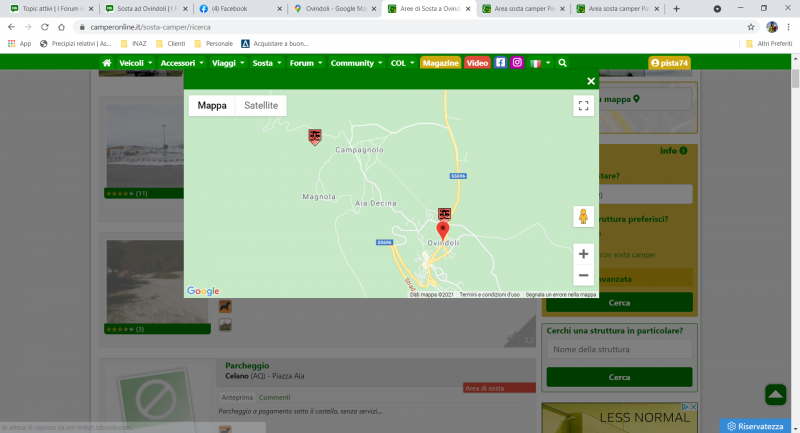The height and width of the screenshot is (433, 800).
Task: Click the red location pin at Ovindoli
Action: coord(443,232)
